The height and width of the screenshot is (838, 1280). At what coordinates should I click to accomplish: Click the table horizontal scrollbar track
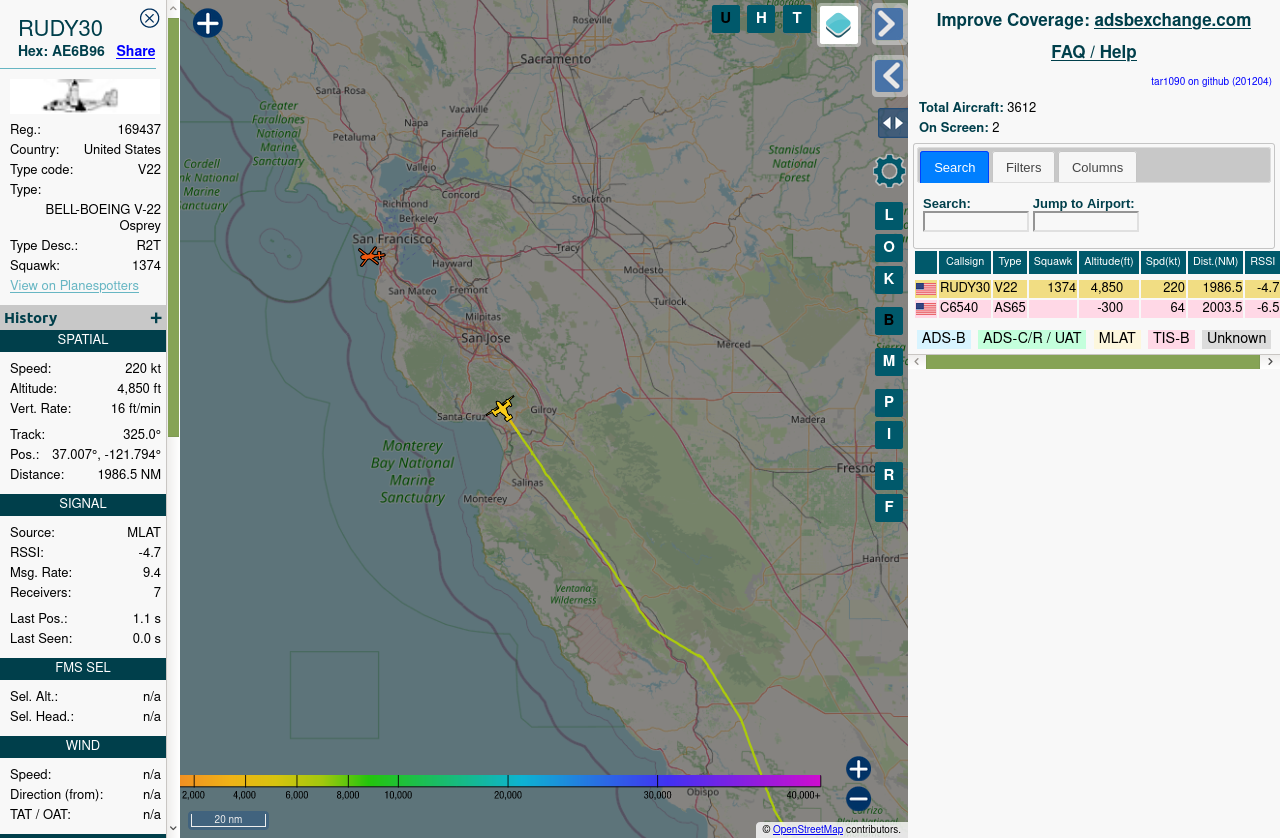[1092, 362]
